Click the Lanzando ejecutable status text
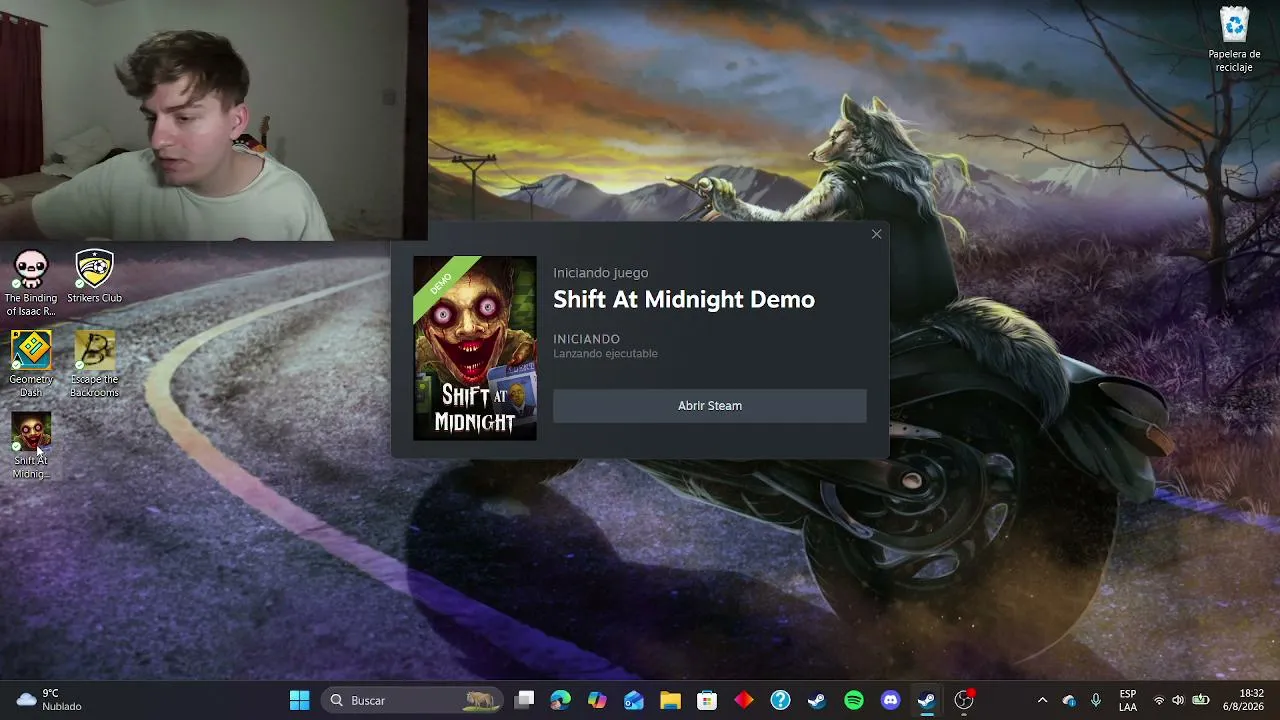Viewport: 1280px width, 720px height. tap(605, 354)
